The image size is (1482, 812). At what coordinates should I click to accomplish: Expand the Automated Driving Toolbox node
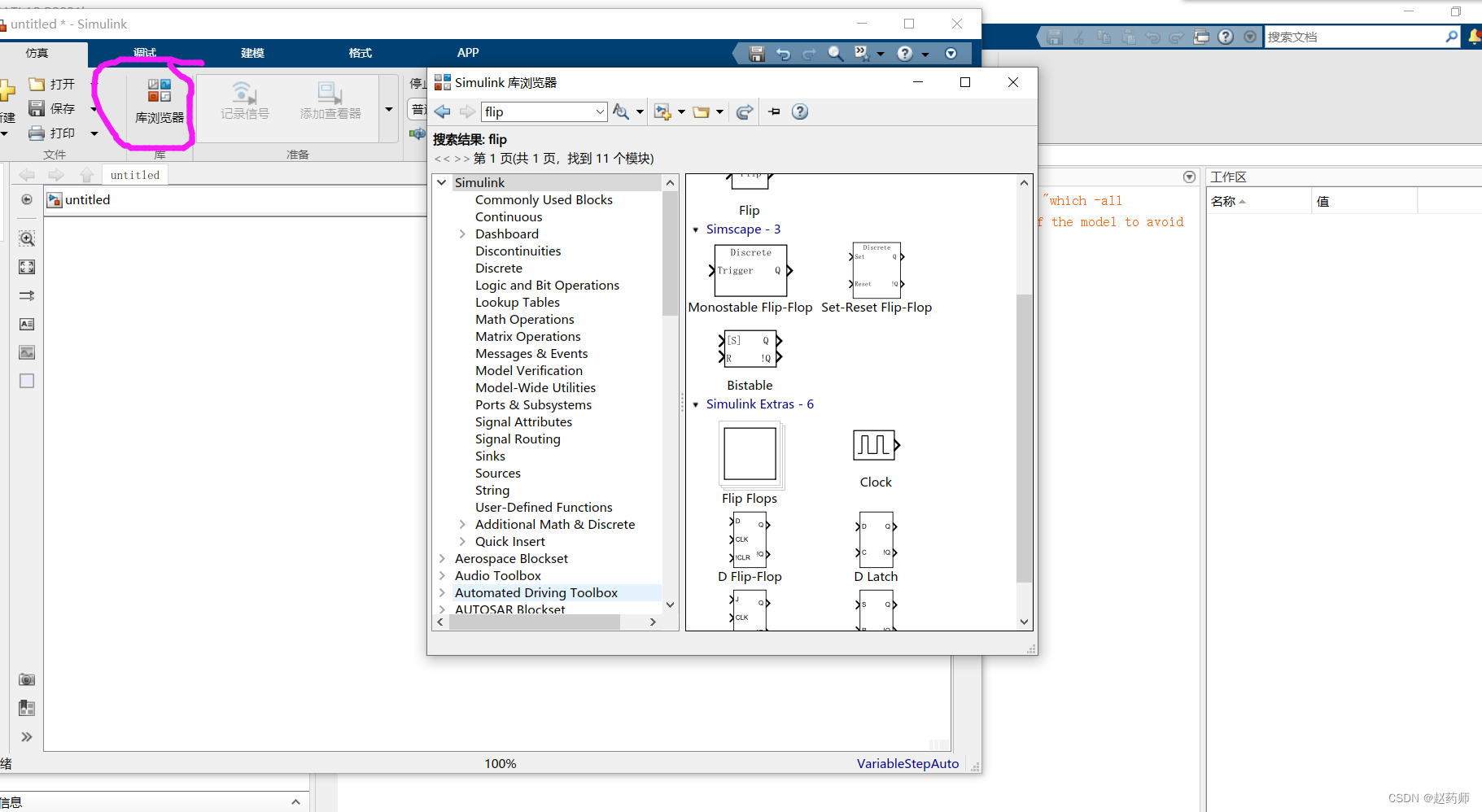click(442, 592)
